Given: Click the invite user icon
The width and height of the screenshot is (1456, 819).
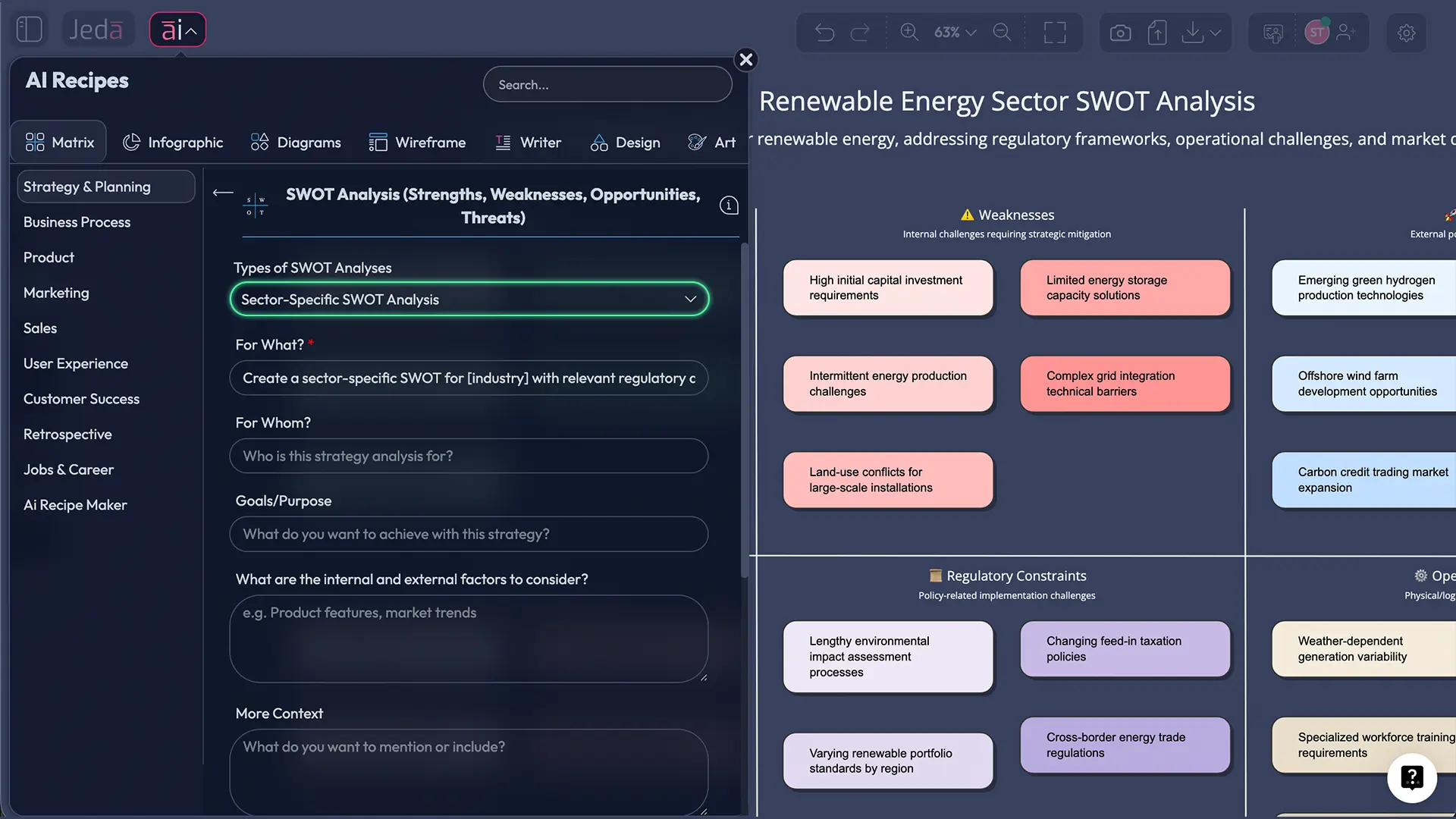Looking at the screenshot, I should point(1347,32).
